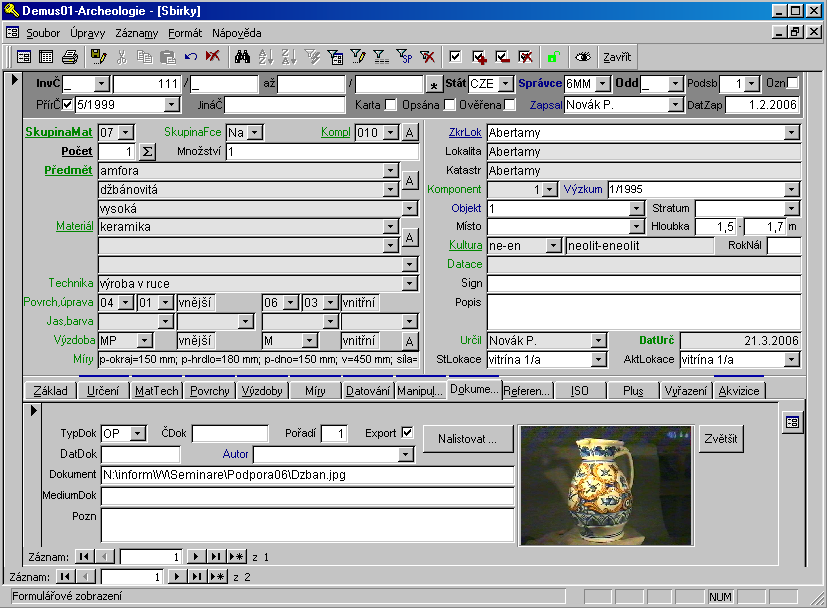Click the asterisk button after inventory number
Image resolution: width=827 pixels, height=608 pixels.
coord(434,84)
